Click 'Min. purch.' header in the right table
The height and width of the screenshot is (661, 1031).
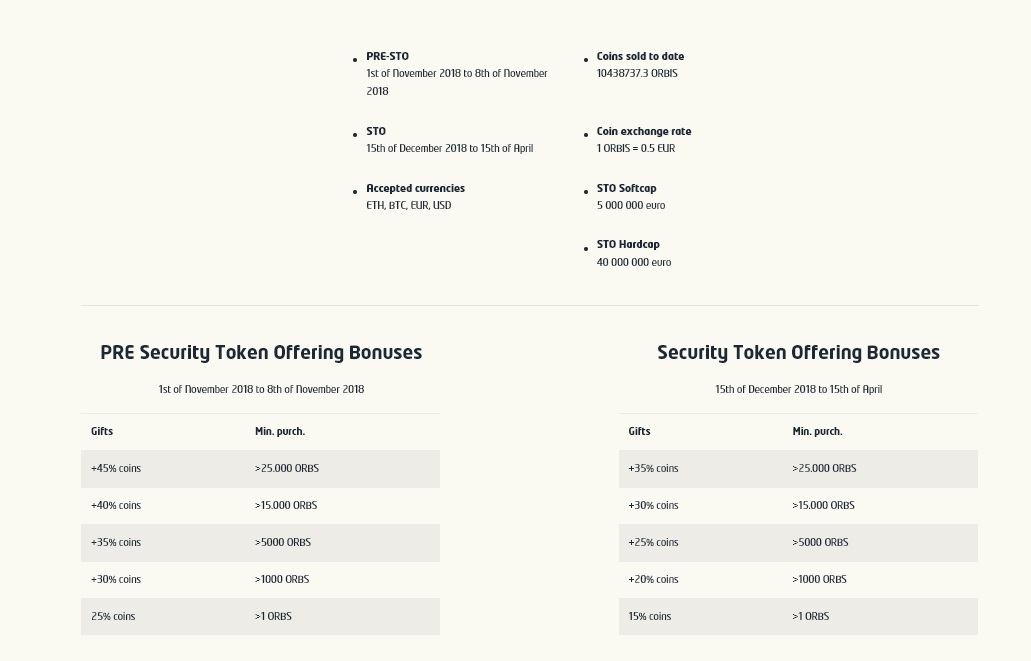point(817,431)
